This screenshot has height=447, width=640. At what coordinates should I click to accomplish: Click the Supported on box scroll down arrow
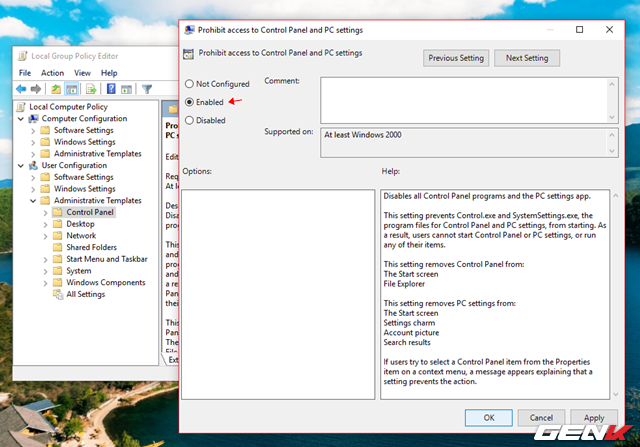point(611,151)
